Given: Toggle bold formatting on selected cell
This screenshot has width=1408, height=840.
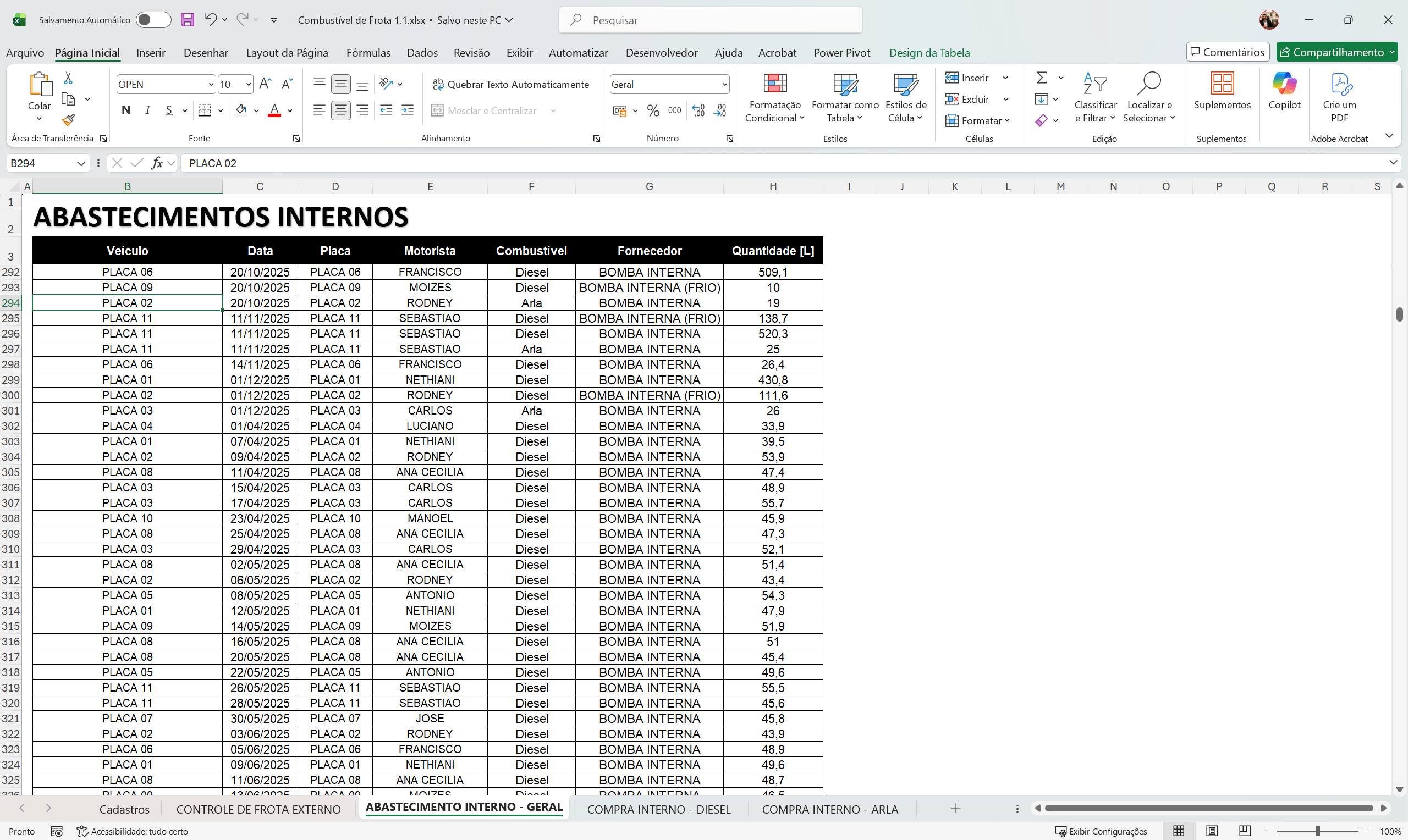Looking at the screenshot, I should [x=126, y=110].
